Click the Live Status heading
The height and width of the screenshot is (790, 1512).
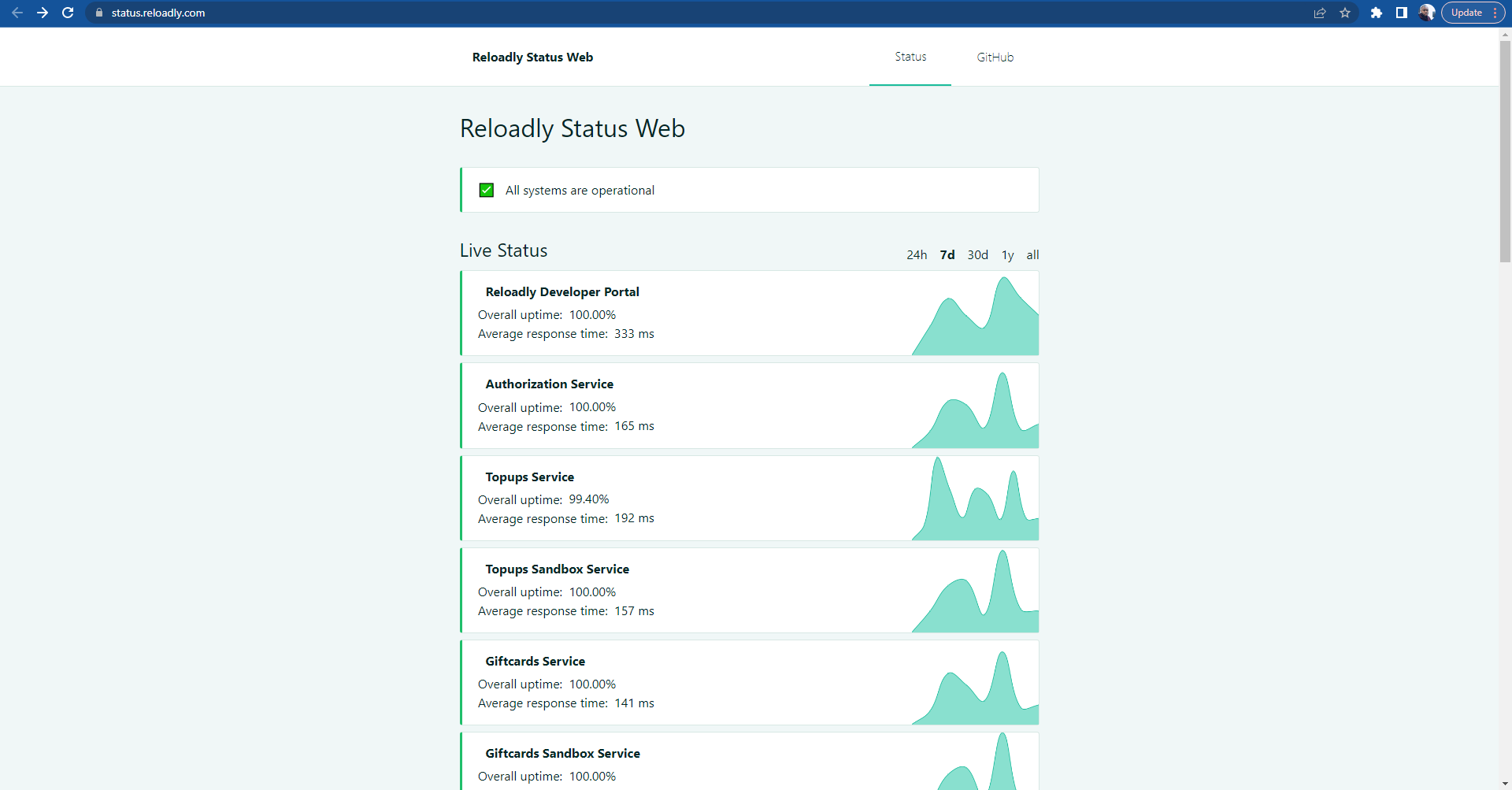(503, 250)
